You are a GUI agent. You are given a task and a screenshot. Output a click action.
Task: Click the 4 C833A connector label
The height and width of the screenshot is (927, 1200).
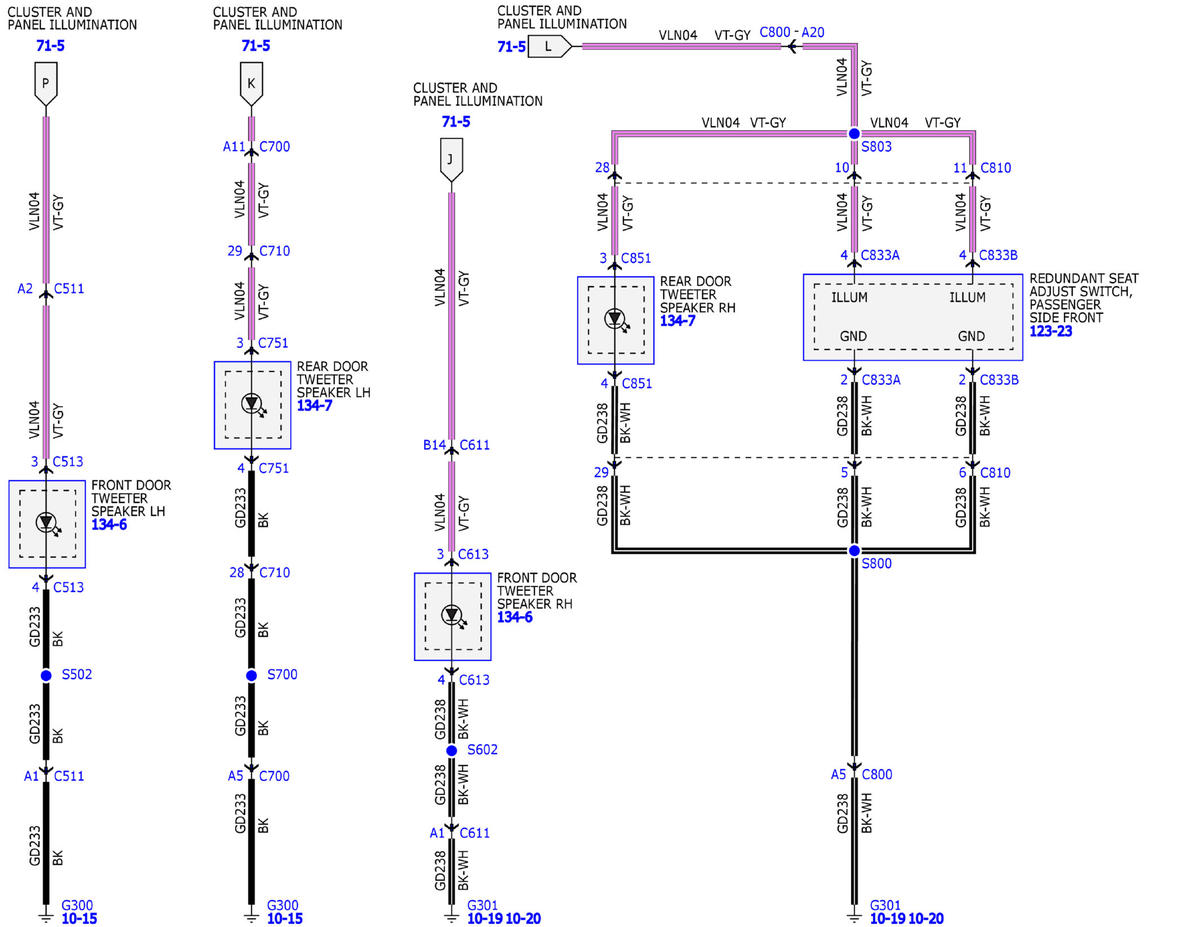[x=870, y=255]
